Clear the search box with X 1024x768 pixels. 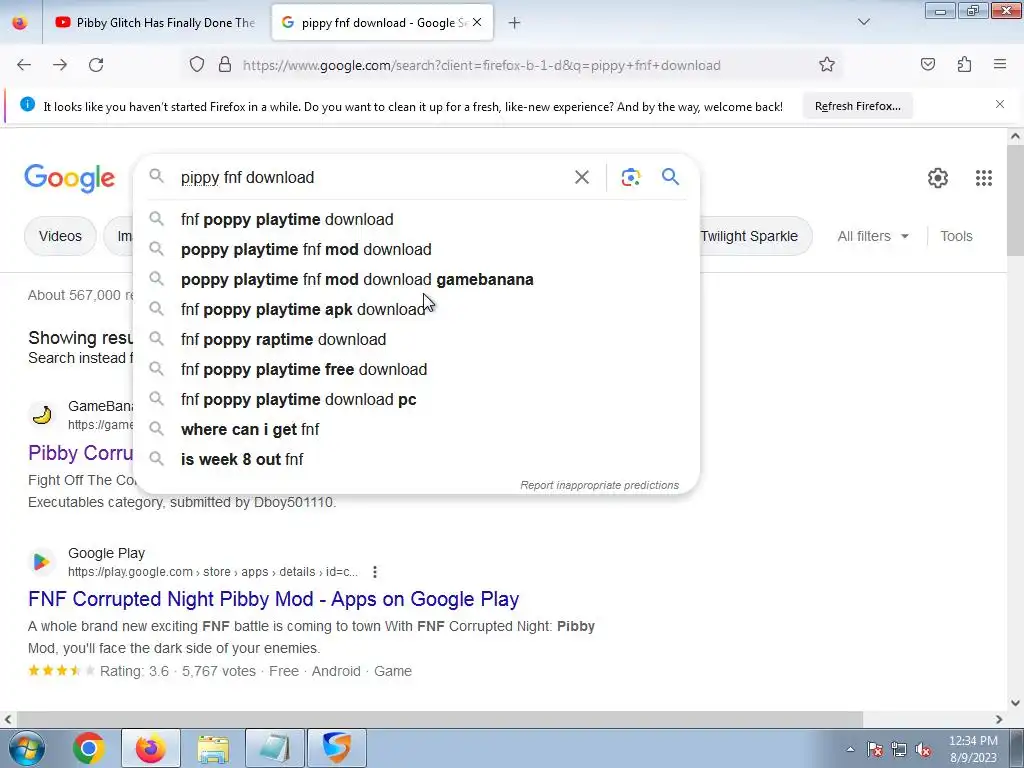(x=582, y=178)
